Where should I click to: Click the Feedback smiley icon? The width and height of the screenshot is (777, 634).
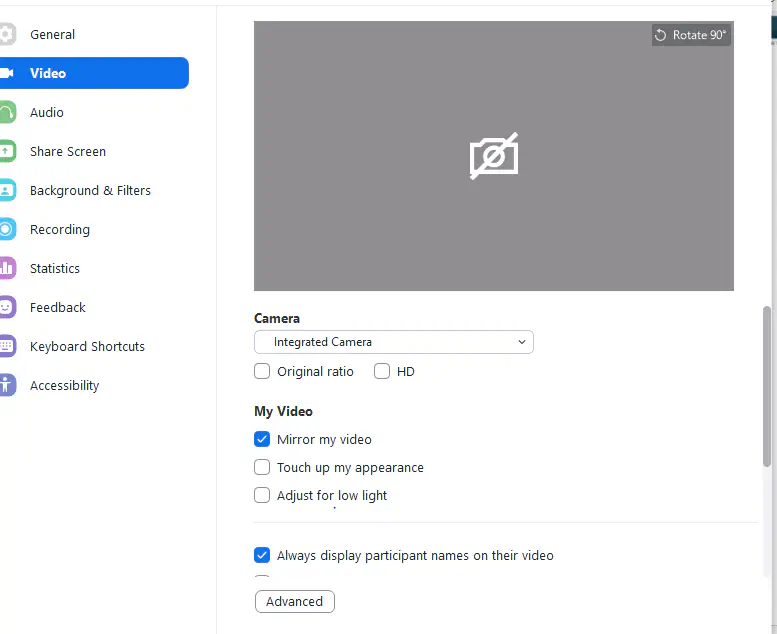point(7,308)
